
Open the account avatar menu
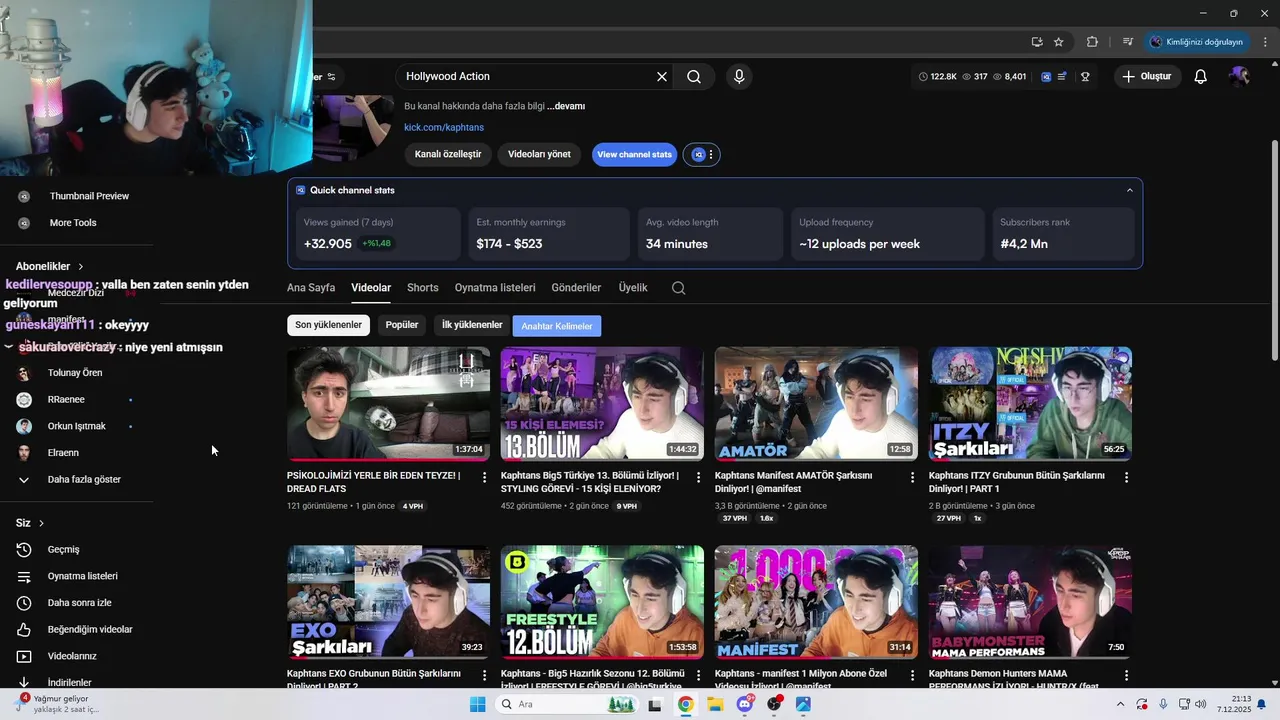(1240, 76)
